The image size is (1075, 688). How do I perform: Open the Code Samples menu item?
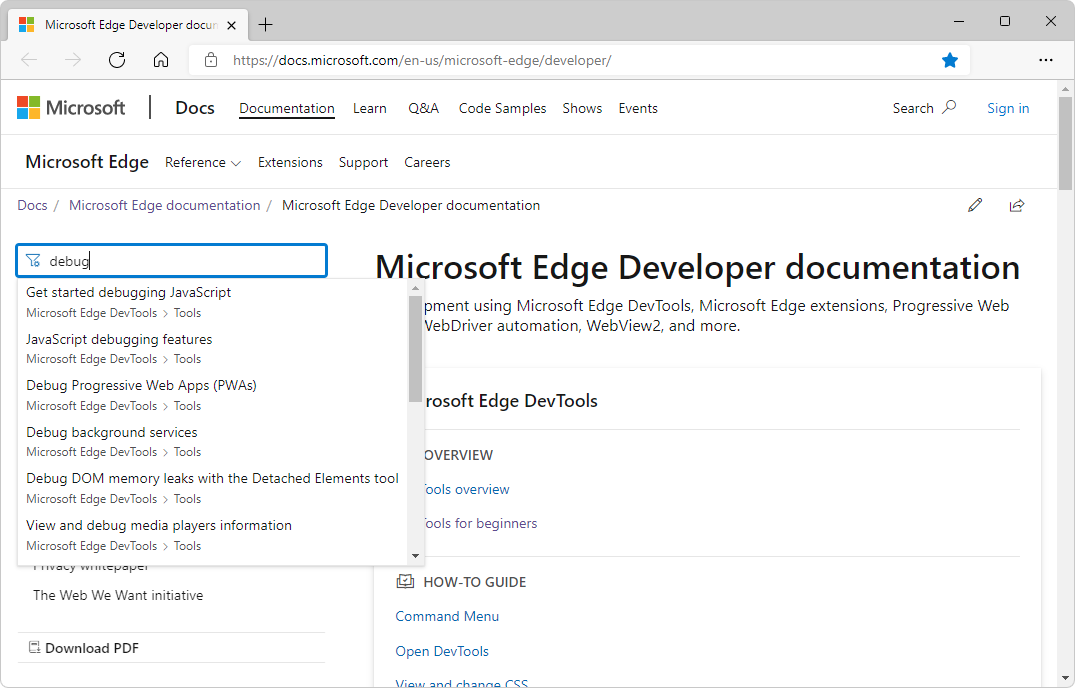(502, 108)
